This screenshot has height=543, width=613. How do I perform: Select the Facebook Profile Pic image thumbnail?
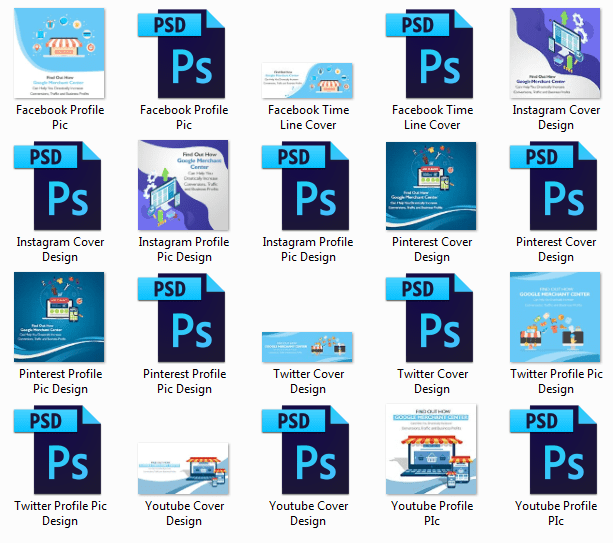[60, 53]
